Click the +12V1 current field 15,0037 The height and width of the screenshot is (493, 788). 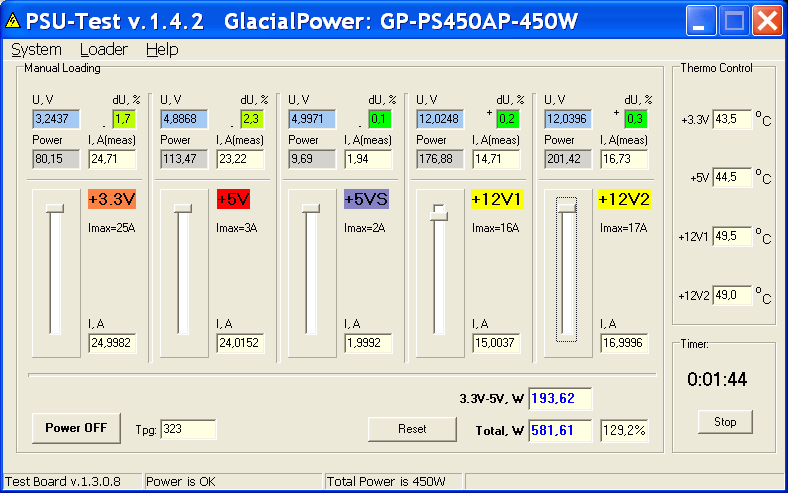tap(496, 343)
